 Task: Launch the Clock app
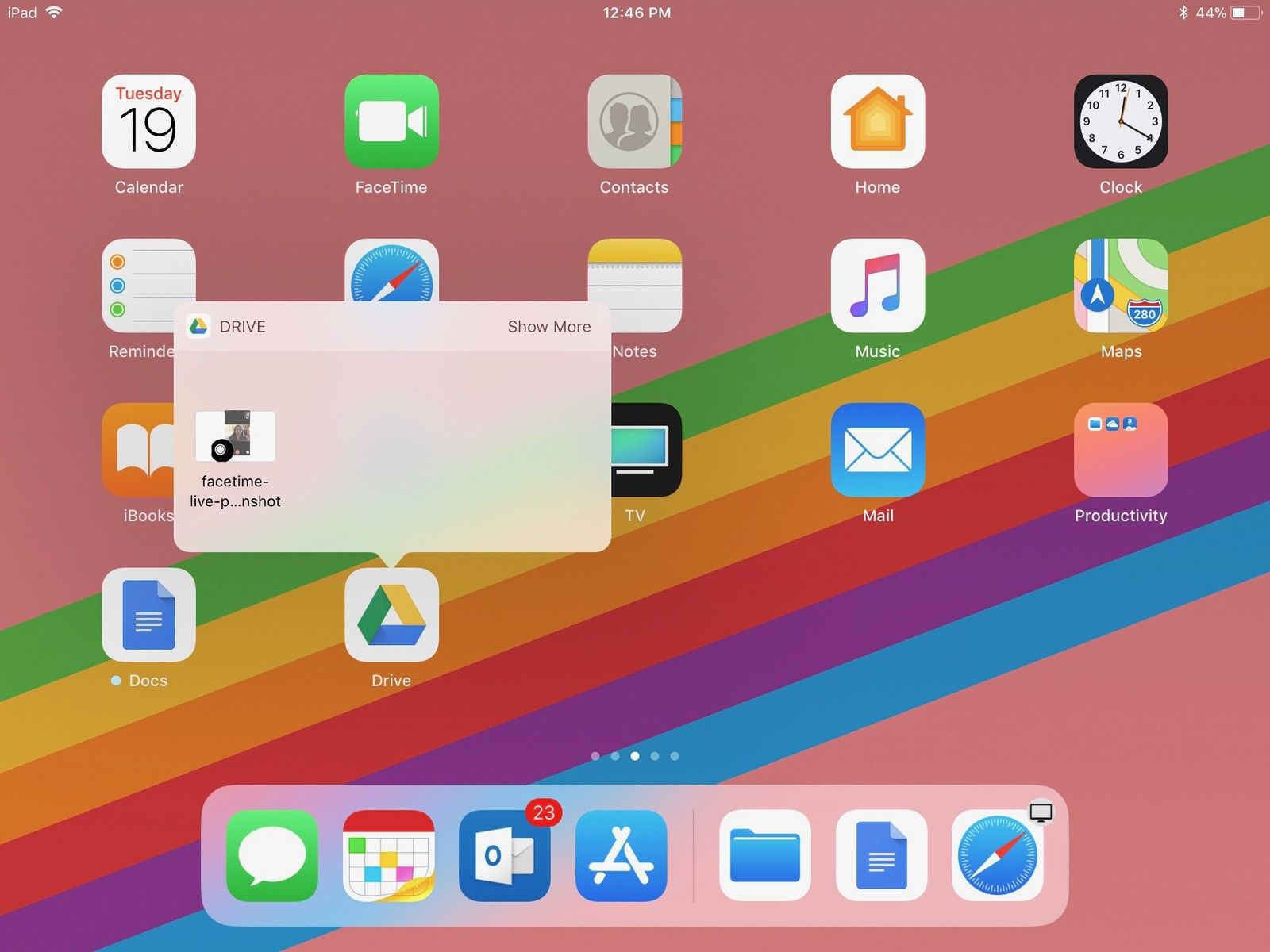(1120, 123)
